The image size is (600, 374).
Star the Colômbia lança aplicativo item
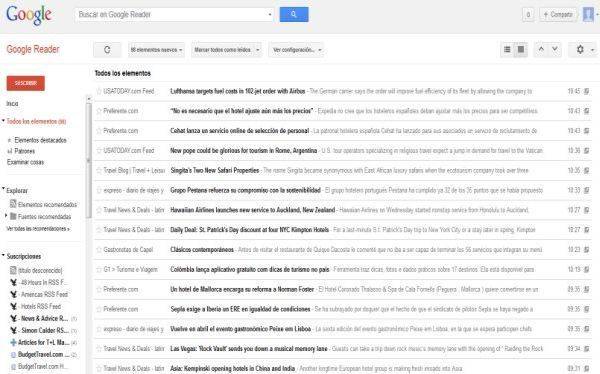click(99, 269)
